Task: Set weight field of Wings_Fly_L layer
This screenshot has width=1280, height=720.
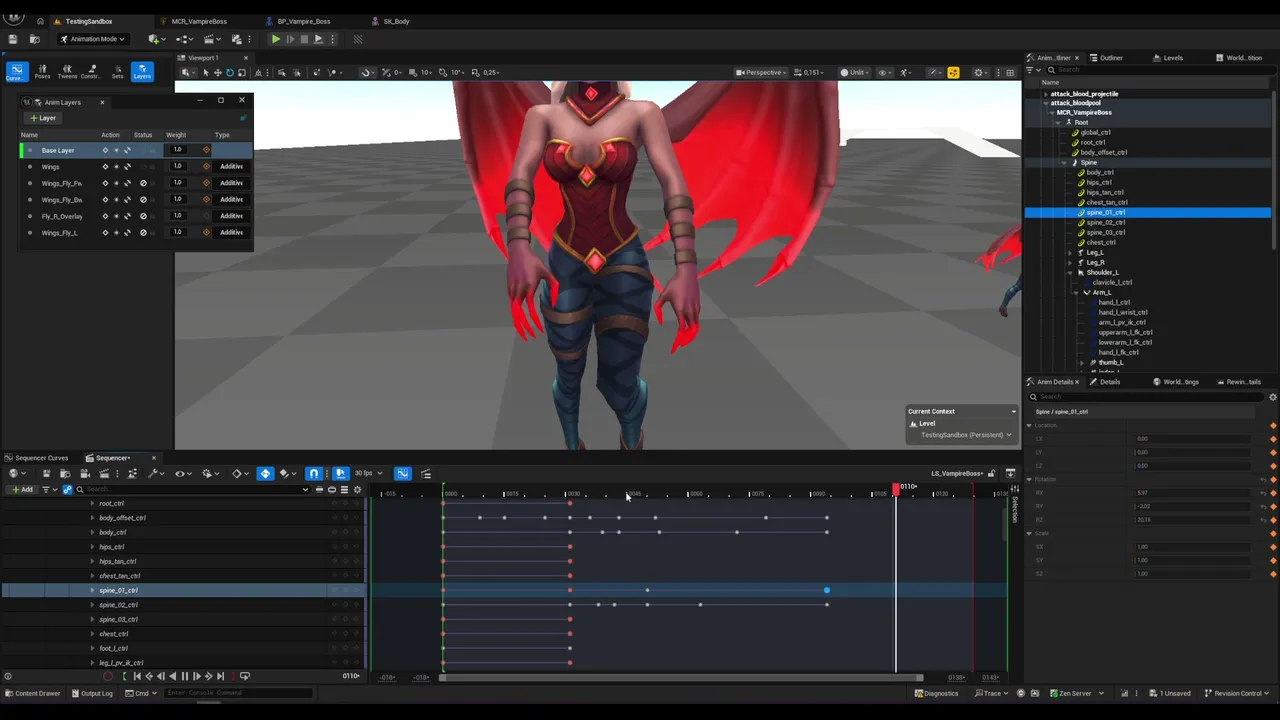Action: pyautogui.click(x=177, y=233)
